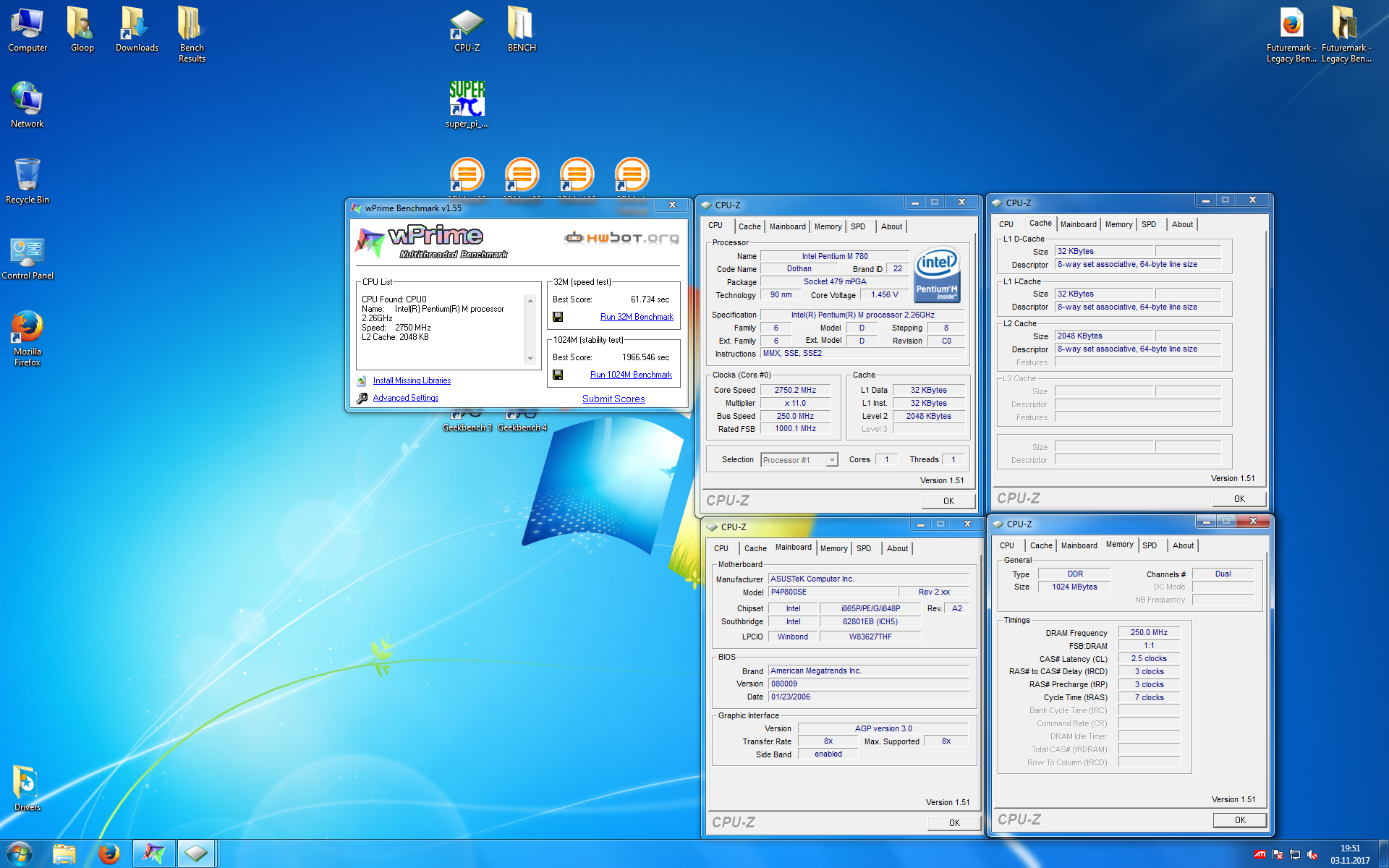This screenshot has width=1389, height=868.
Task: Click the DRAM Frequency value 250.0 MHz
Action: pyautogui.click(x=1149, y=632)
